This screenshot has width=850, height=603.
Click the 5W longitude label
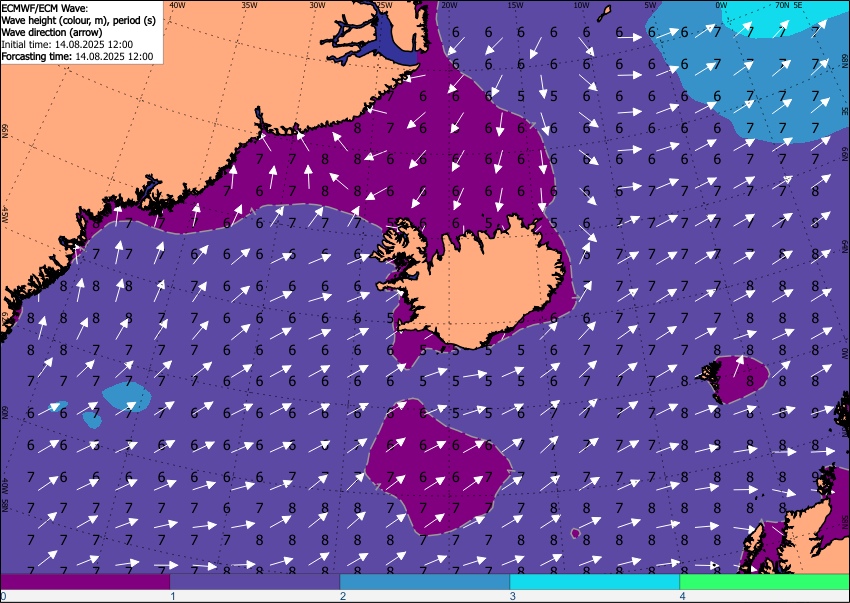coord(651,5)
